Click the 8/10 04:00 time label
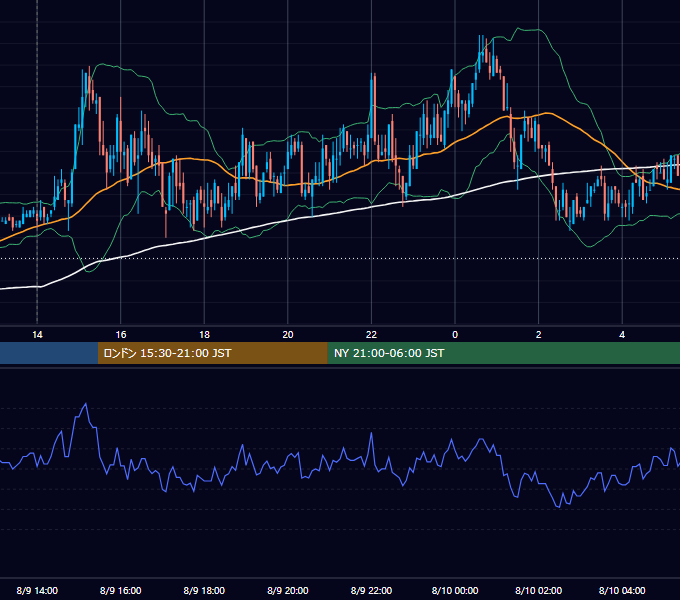Viewport: 680px width, 600px height. pyautogui.click(x=622, y=590)
